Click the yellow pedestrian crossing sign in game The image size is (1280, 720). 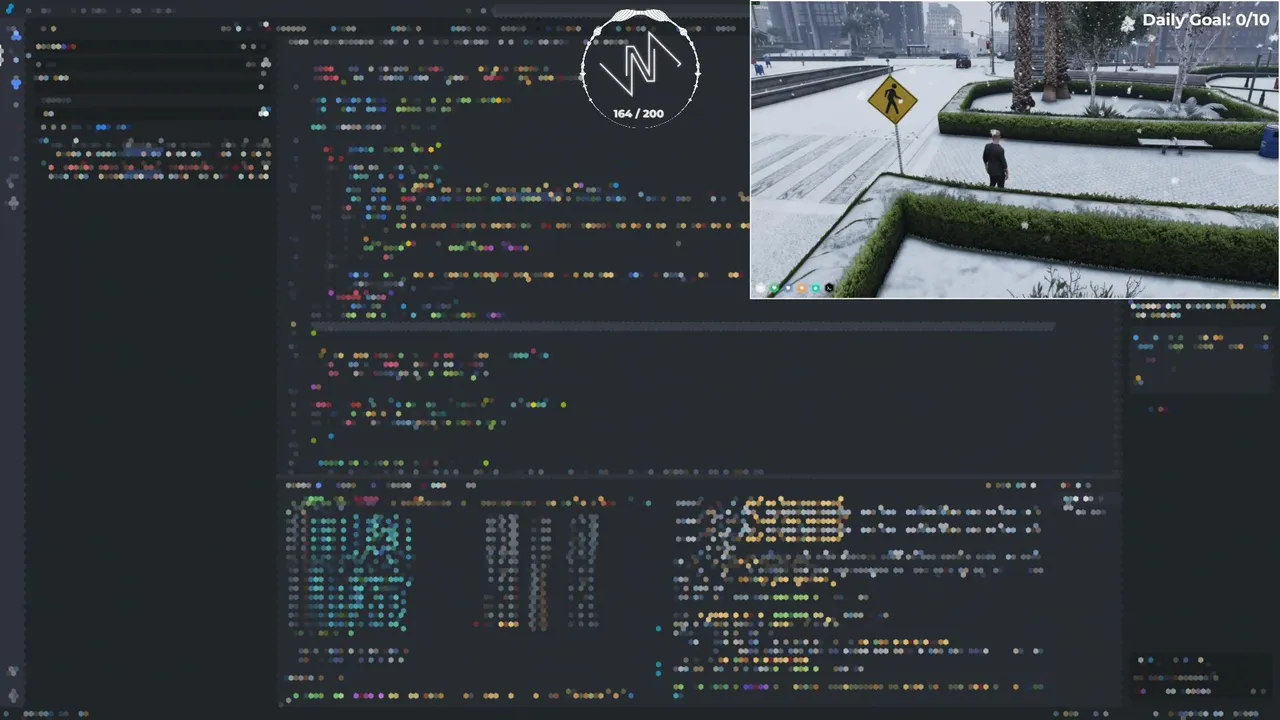(x=891, y=100)
